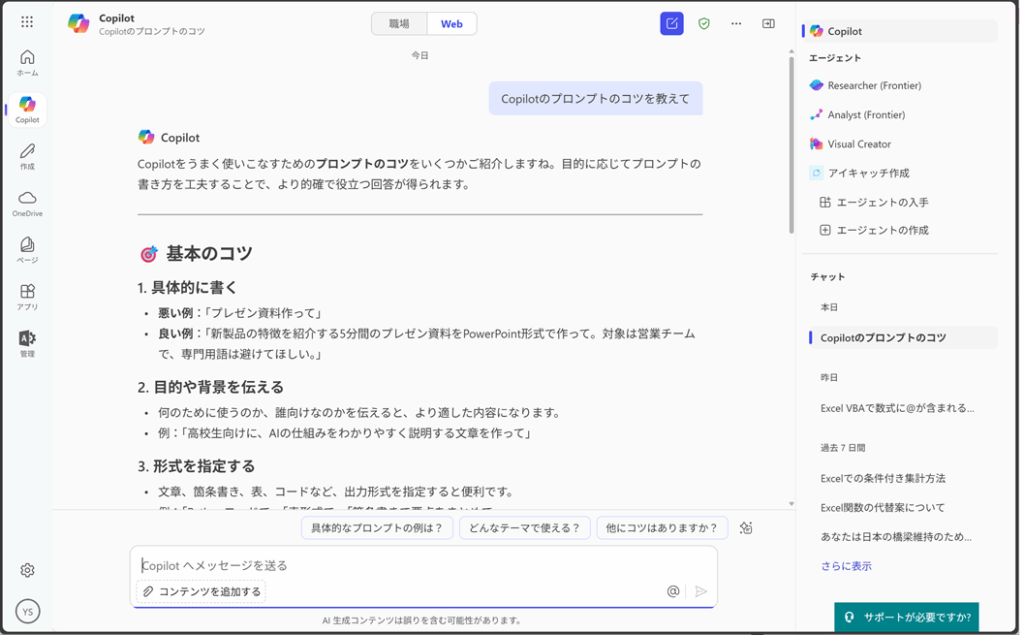Open アプリ icon in left rail
Image resolution: width=1024 pixels, height=635 pixels.
coord(27,297)
